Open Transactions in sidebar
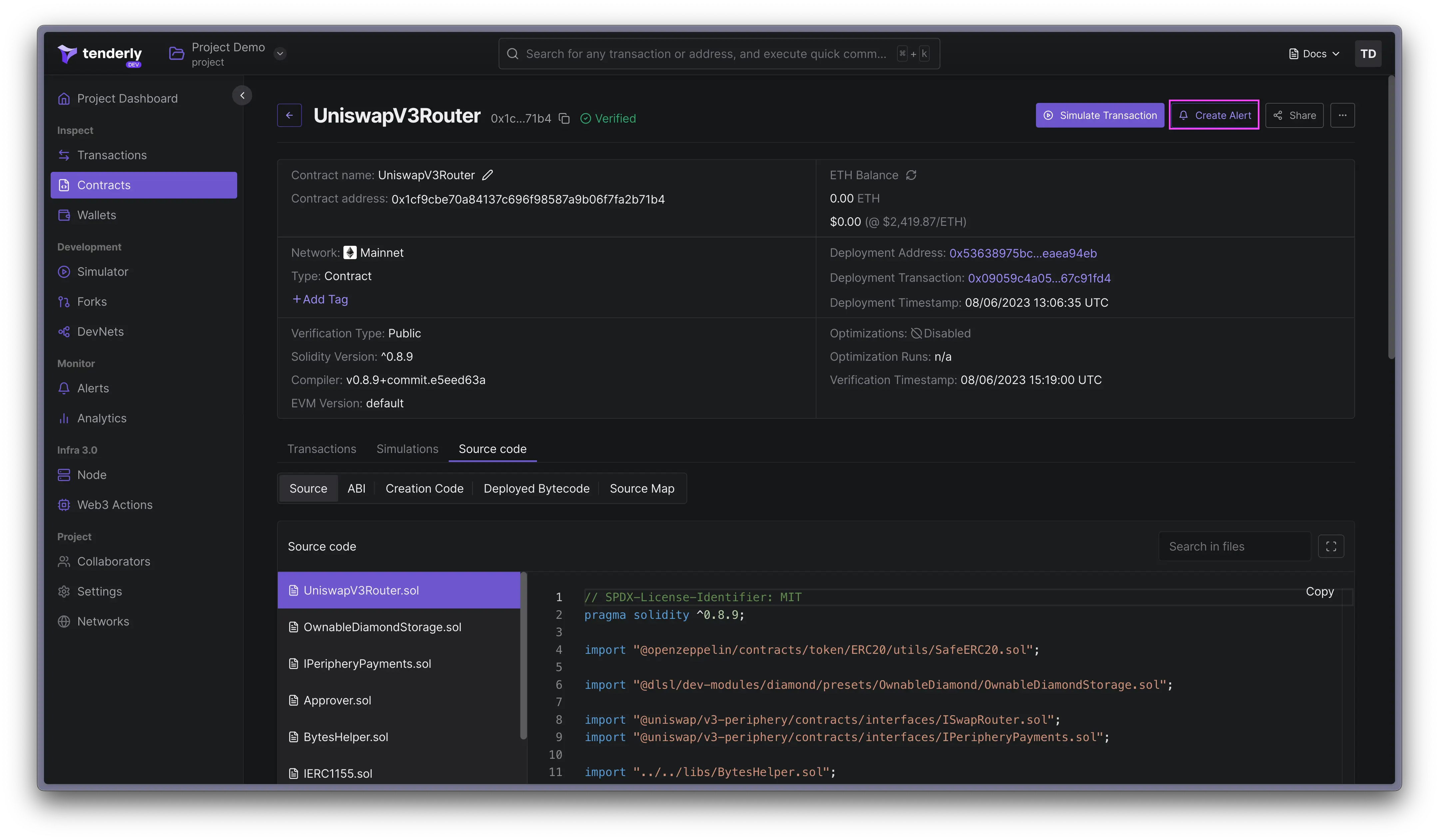Viewport: 1439px width, 840px height. (x=144, y=155)
